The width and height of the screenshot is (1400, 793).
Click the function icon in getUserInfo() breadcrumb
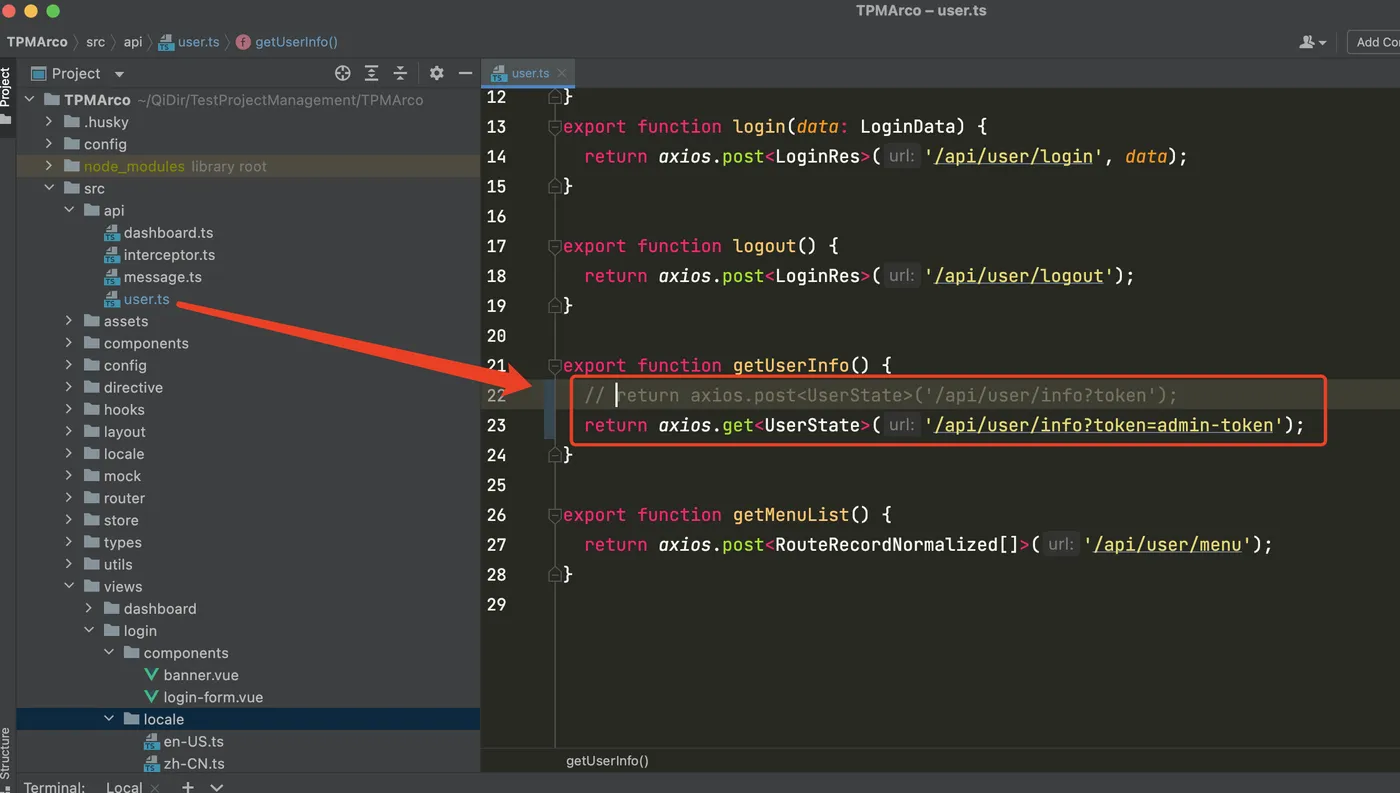coord(243,42)
